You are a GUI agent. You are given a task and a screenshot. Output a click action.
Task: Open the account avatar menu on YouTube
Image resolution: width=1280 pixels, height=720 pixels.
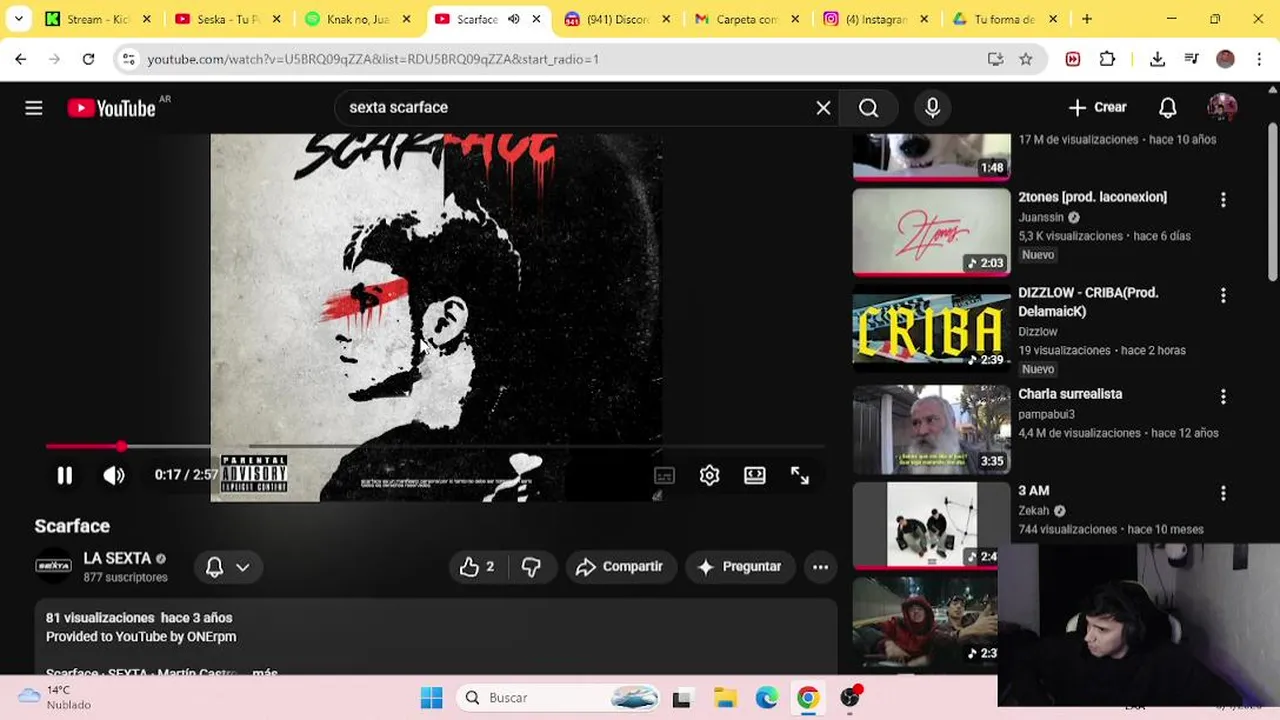click(1222, 108)
